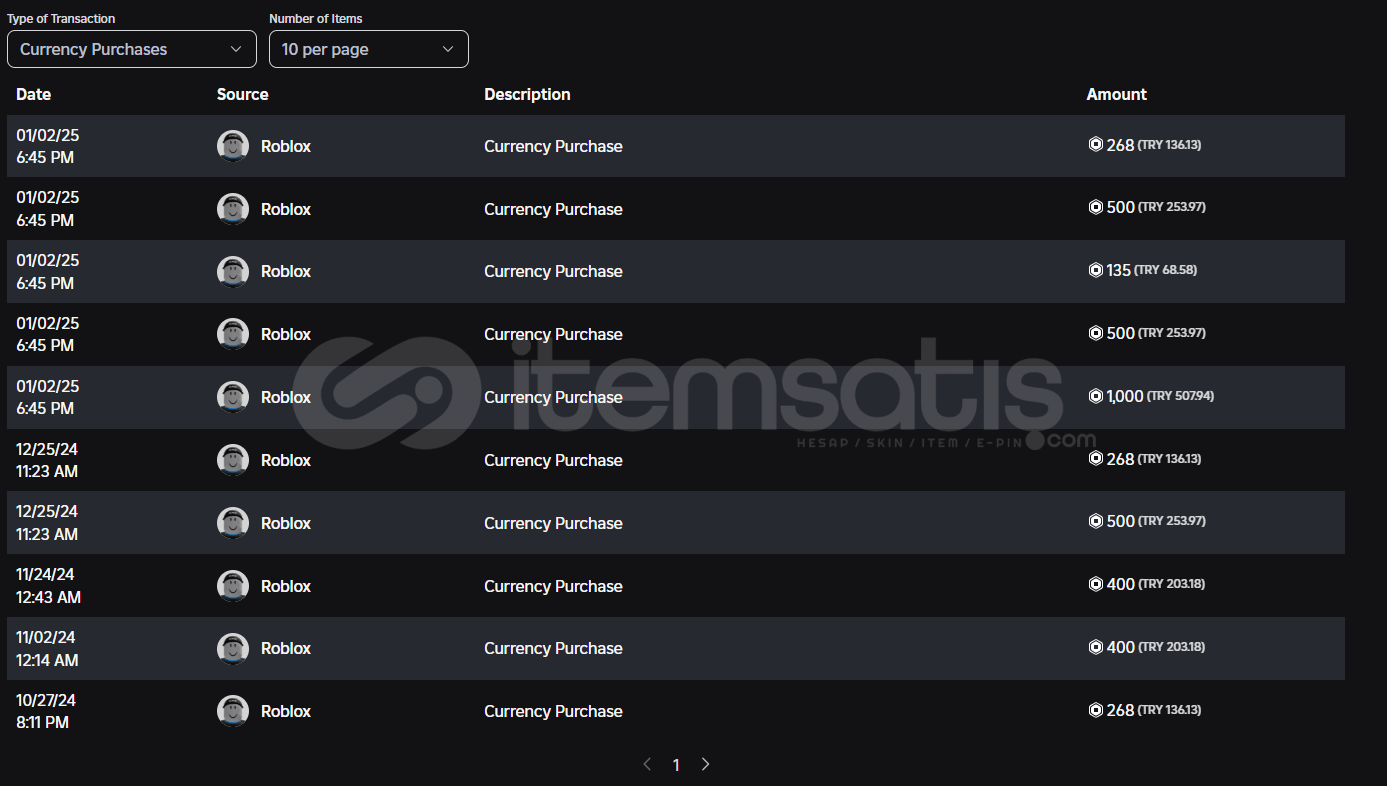Click the Description column header

coord(527,94)
